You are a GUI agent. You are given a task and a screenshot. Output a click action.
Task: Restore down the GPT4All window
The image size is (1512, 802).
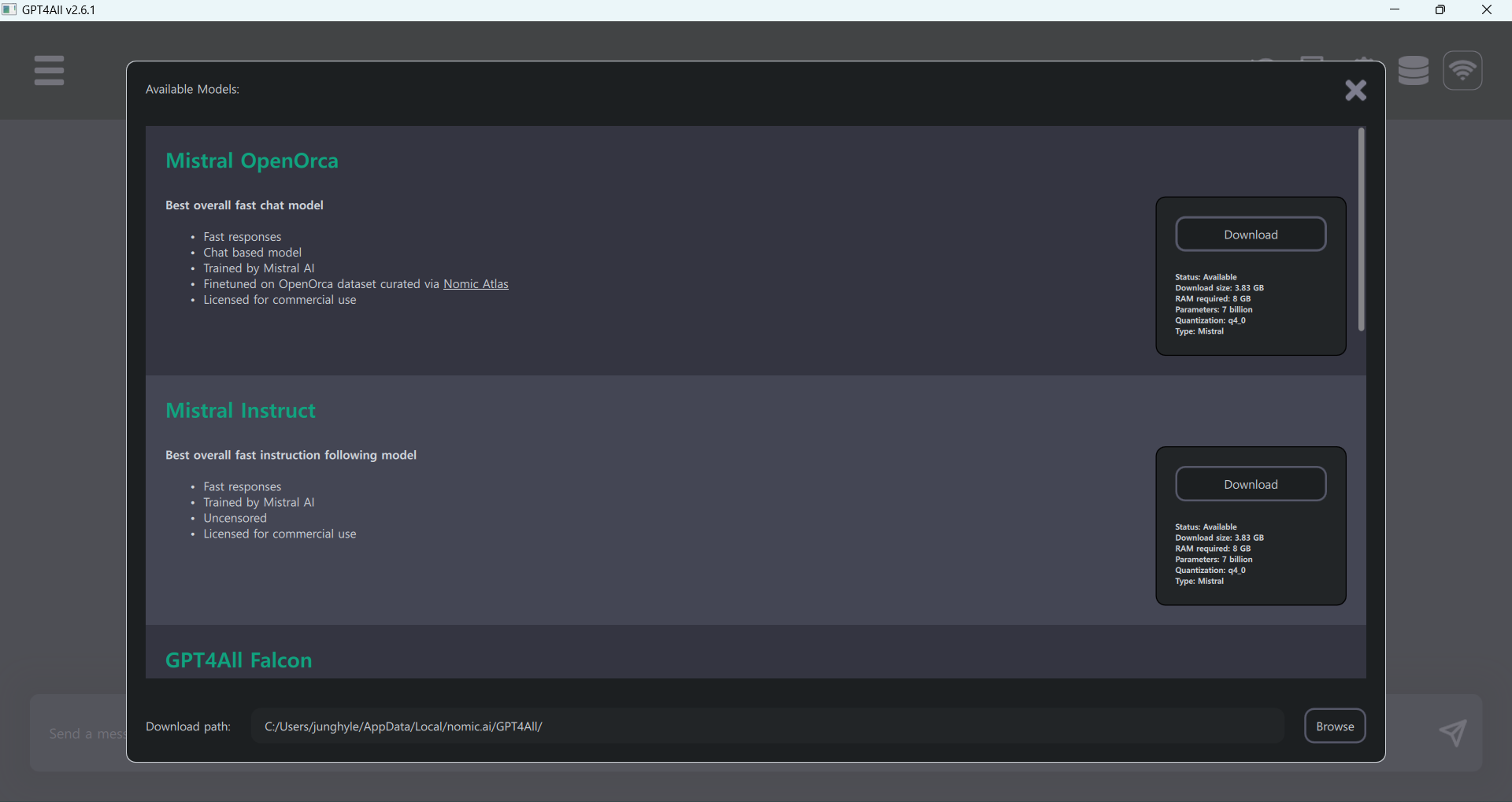[1440, 9]
